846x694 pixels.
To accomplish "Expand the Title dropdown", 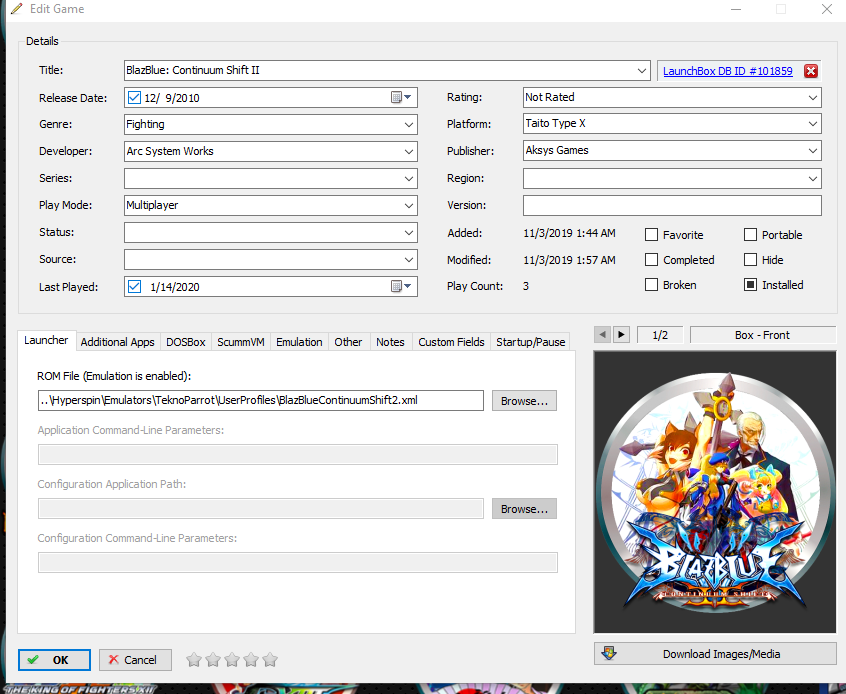I will pyautogui.click(x=642, y=71).
